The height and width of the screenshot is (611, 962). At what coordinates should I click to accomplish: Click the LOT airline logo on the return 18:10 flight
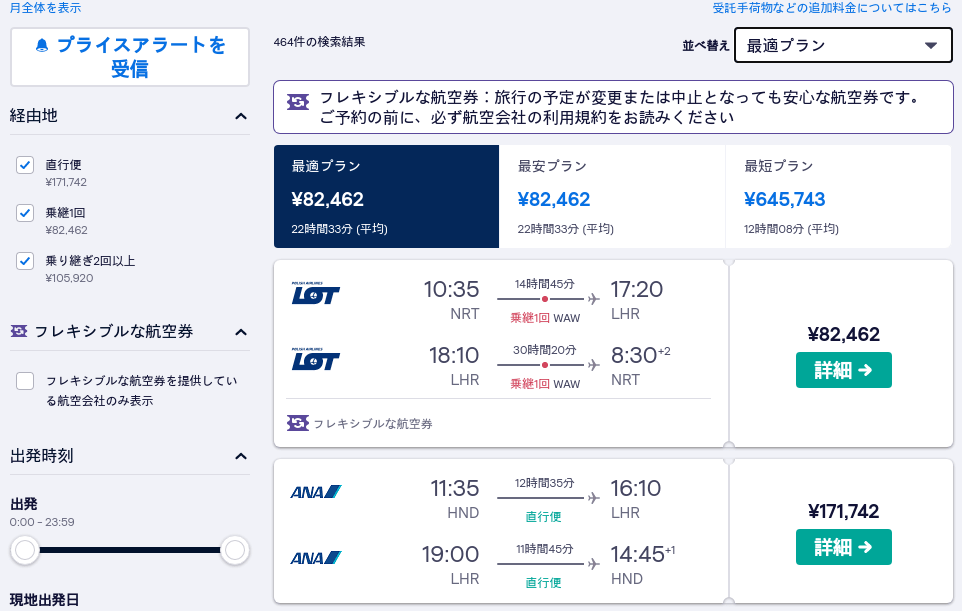click(x=315, y=359)
